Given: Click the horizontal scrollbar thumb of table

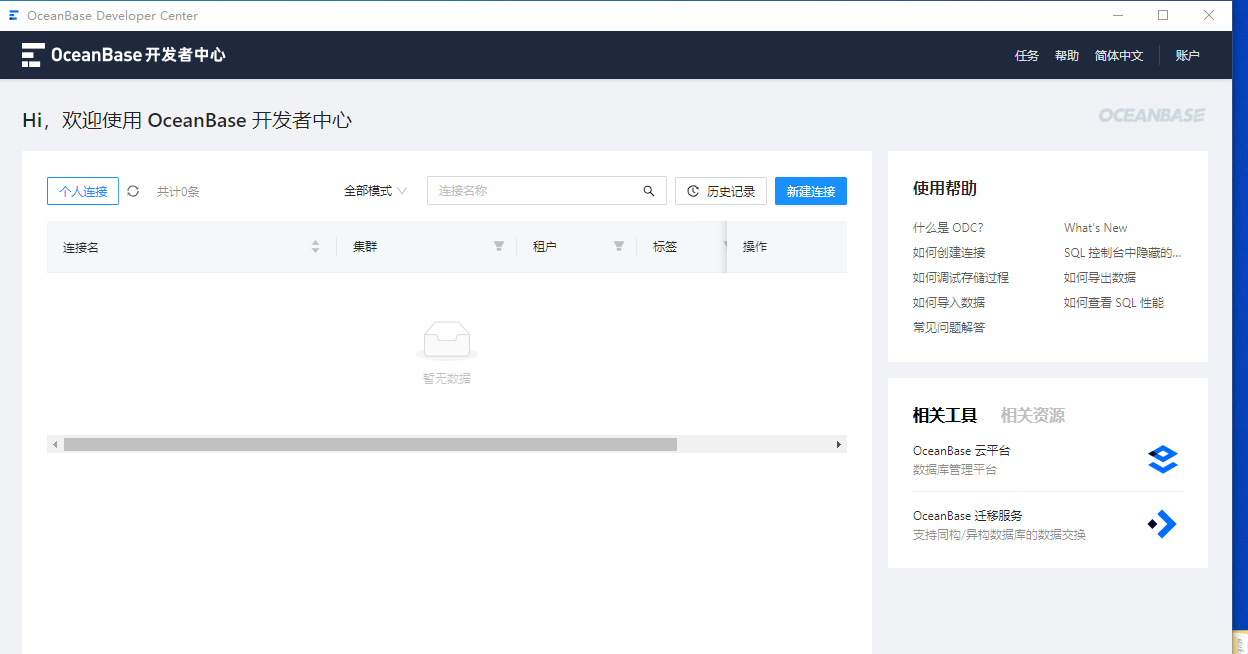Looking at the screenshot, I should click(x=370, y=444).
